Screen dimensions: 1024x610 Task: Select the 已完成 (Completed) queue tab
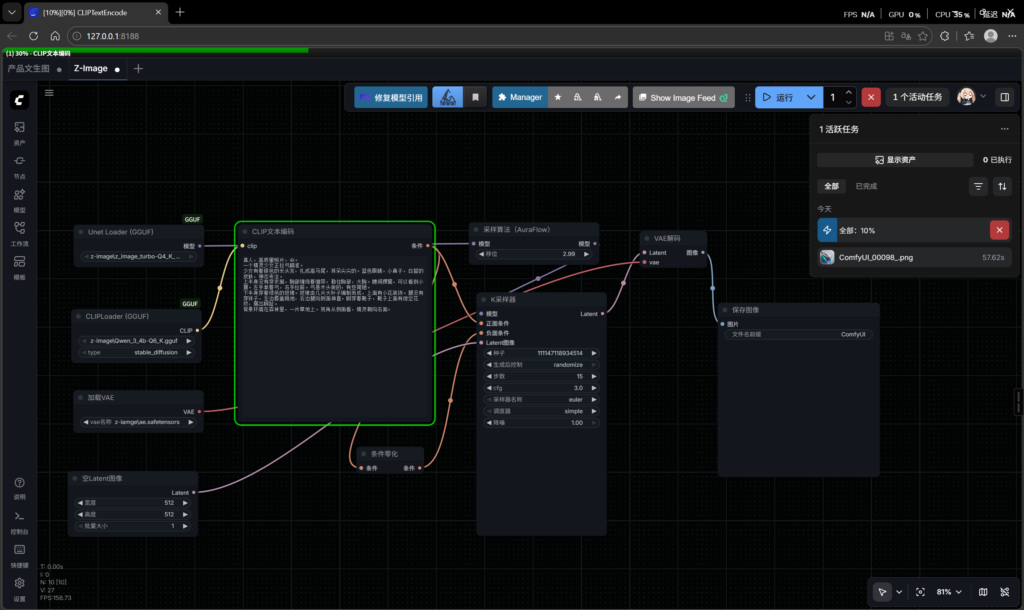[866, 186]
